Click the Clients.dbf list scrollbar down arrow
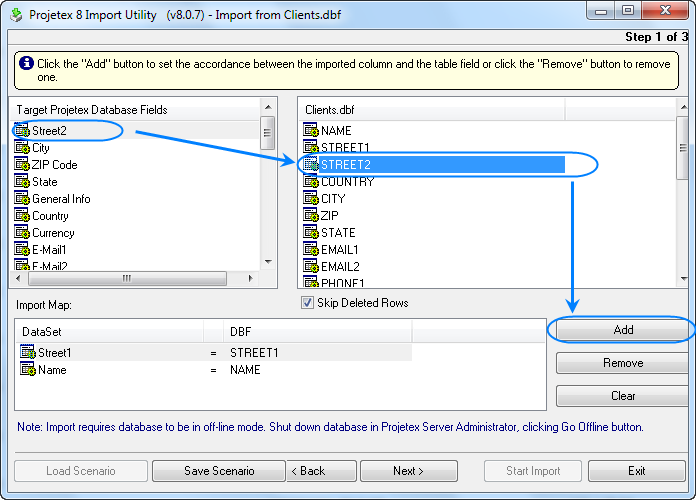696x500 pixels. pyautogui.click(x=684, y=279)
